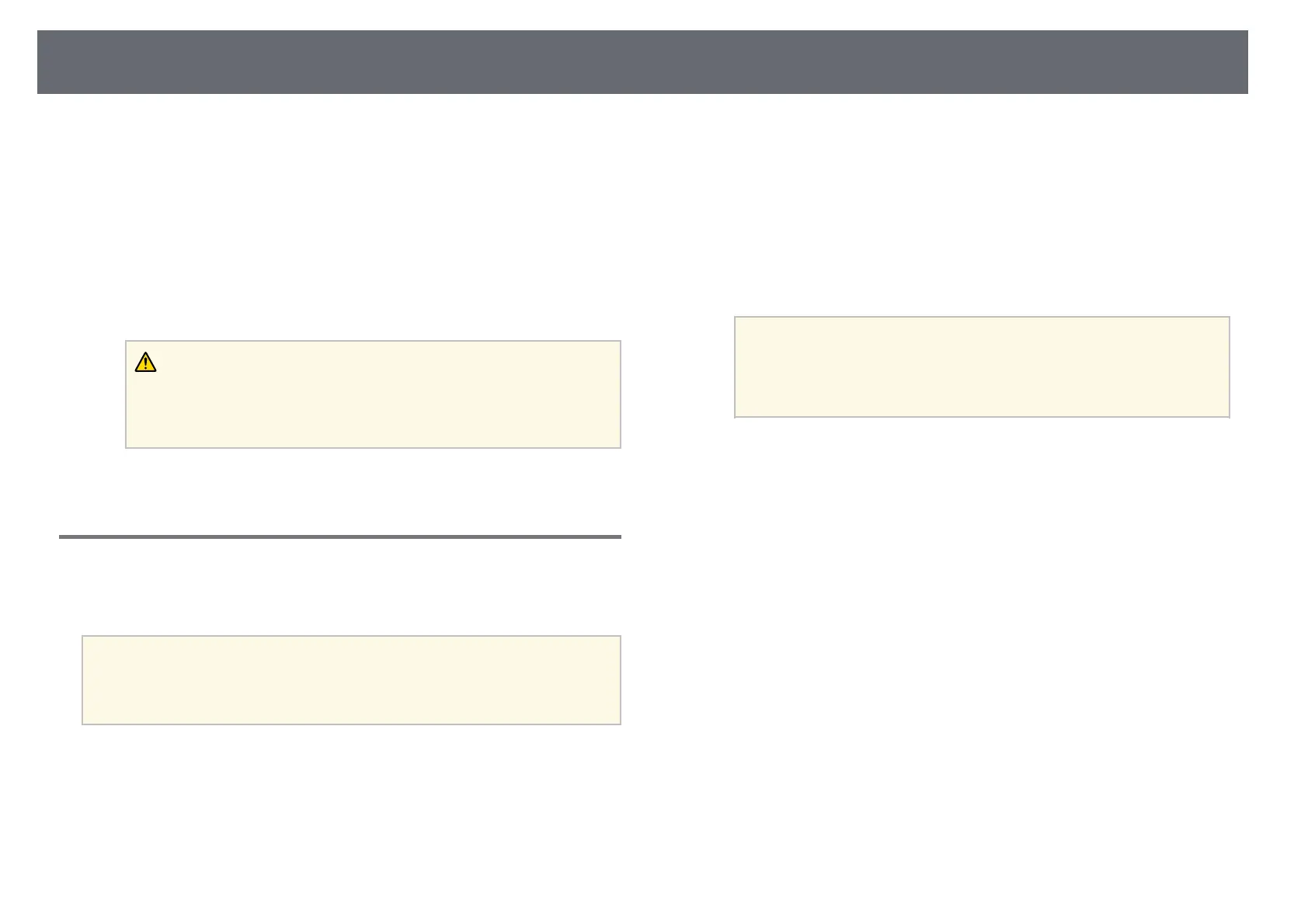Click the note box beneath the divider line

pos(351,680)
